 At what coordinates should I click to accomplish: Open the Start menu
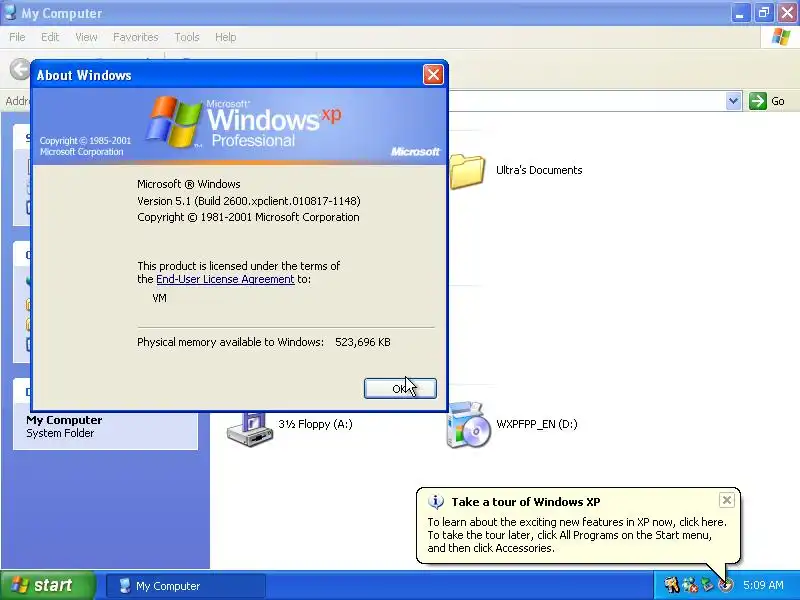click(48, 585)
